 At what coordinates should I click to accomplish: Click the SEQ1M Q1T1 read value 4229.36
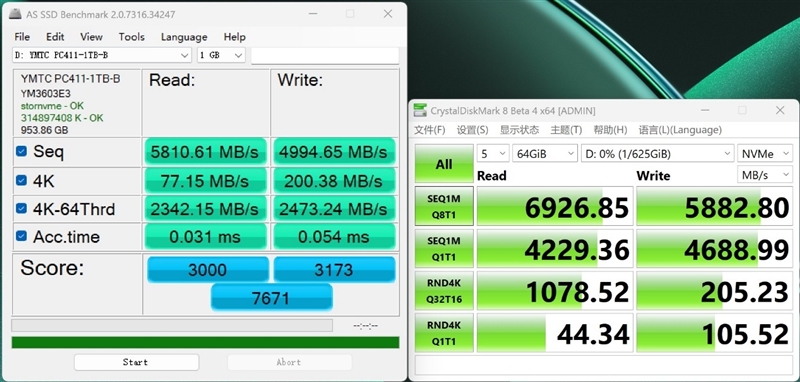pos(555,248)
